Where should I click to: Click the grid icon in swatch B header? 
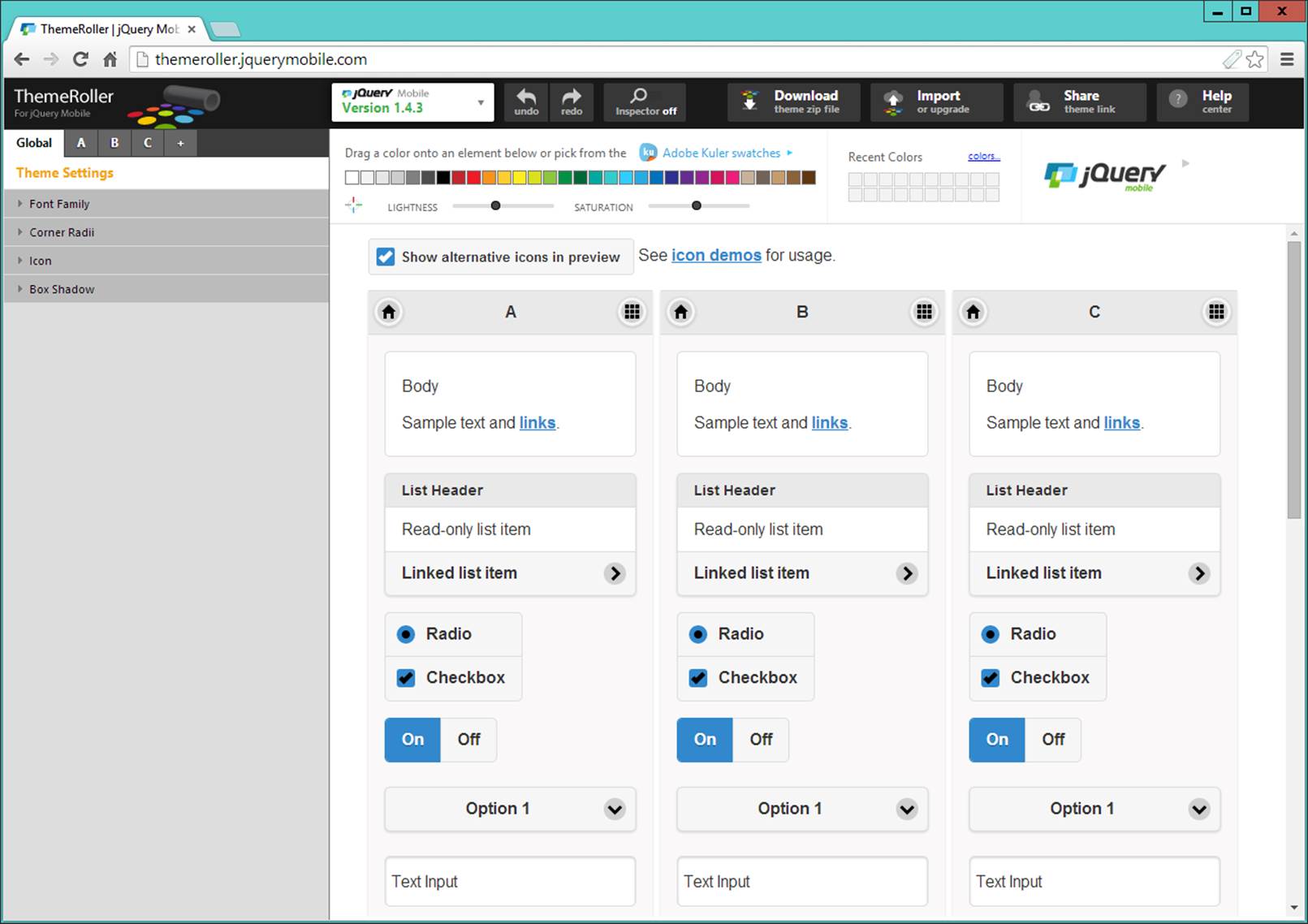click(x=924, y=312)
